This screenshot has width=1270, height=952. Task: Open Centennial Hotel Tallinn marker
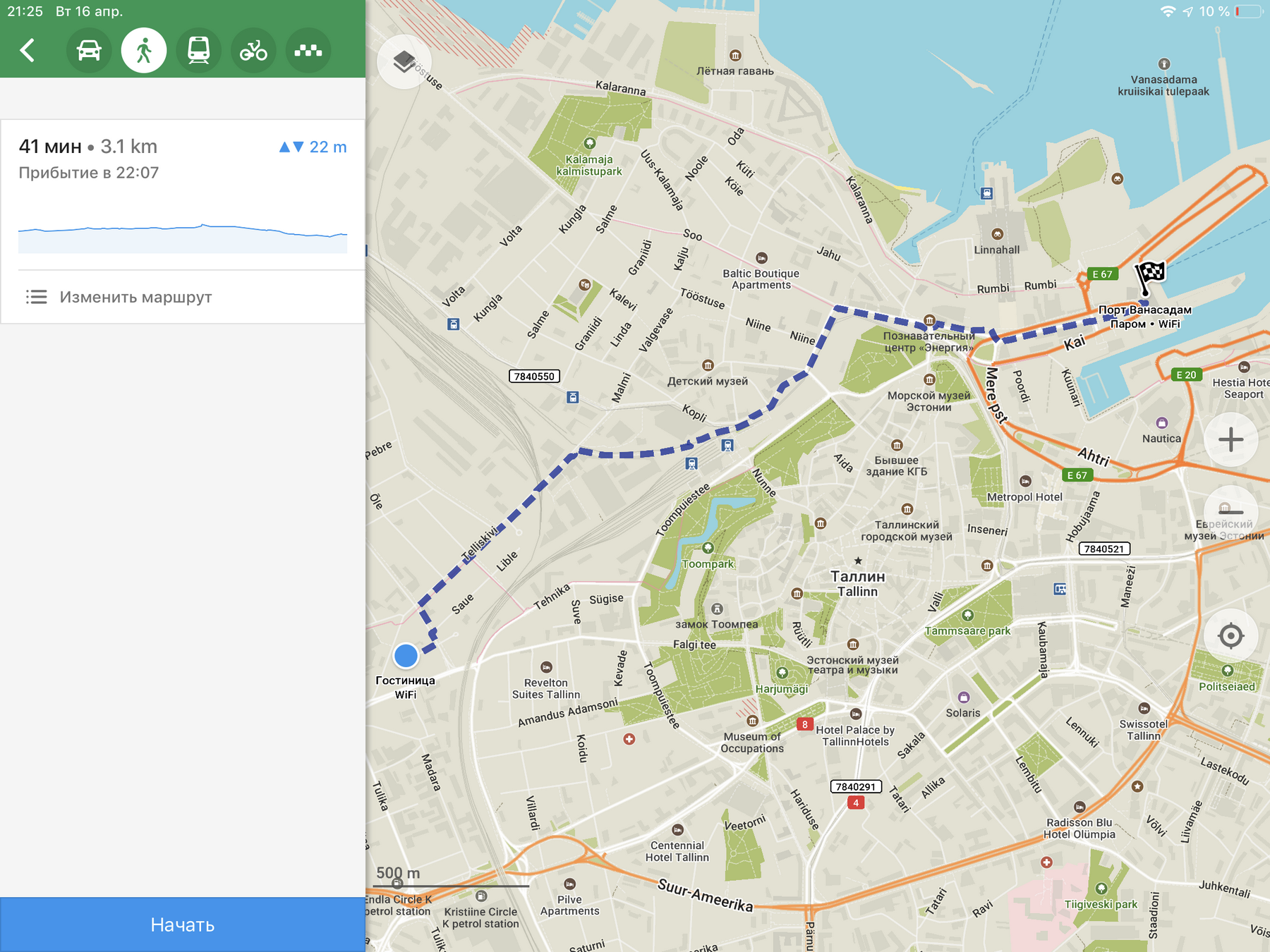677,830
